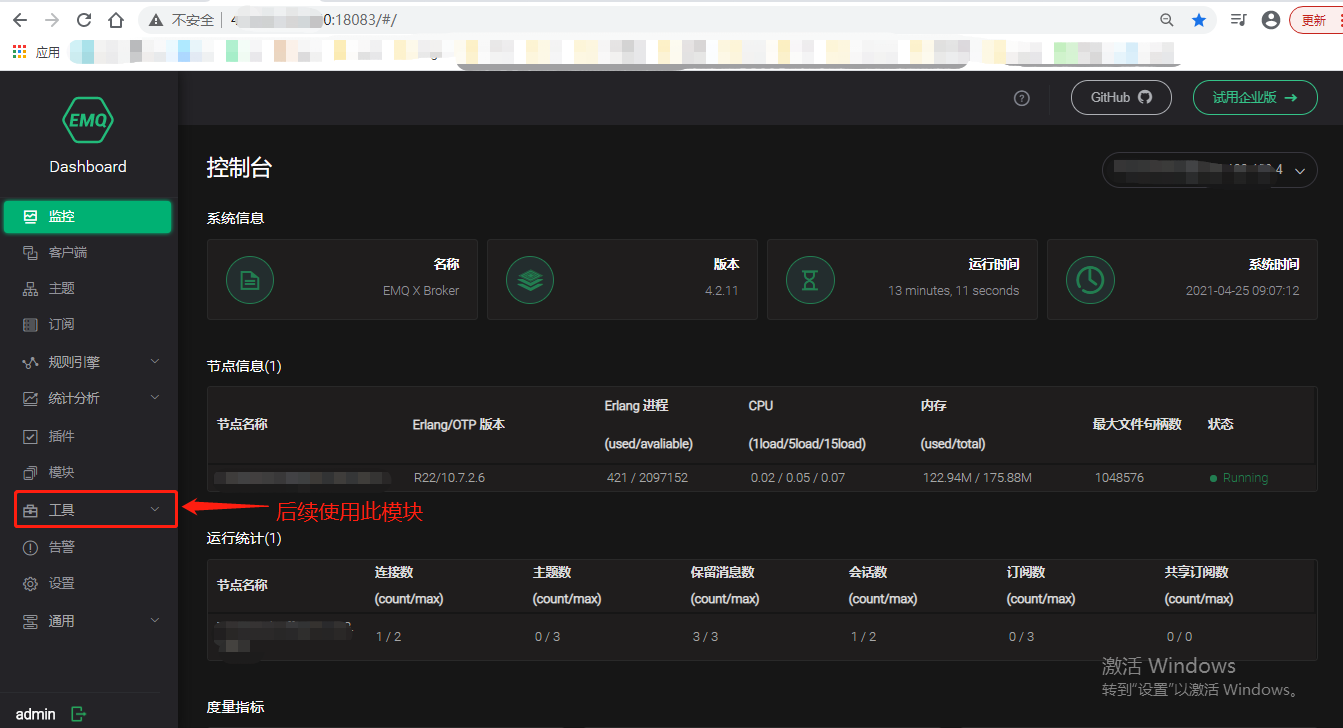Screen dimensions: 1343x728
Task: Click the alert icon beside 告警
Action: tap(30, 547)
